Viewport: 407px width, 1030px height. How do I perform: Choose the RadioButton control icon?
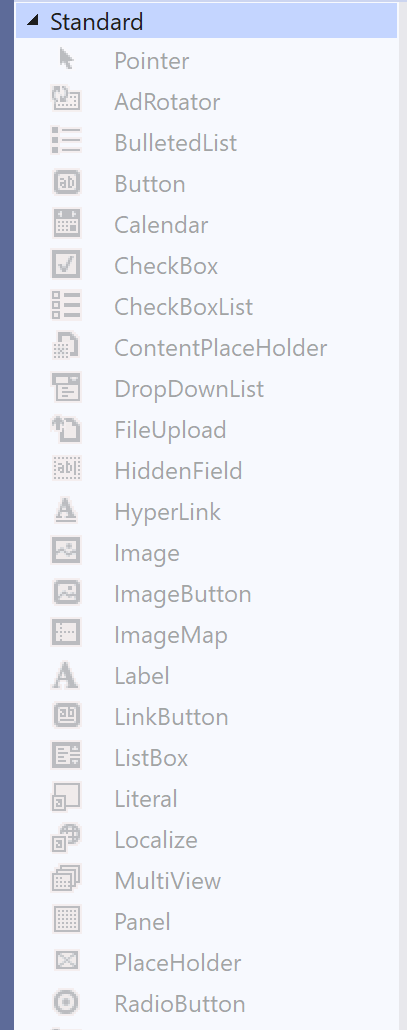[66, 1002]
